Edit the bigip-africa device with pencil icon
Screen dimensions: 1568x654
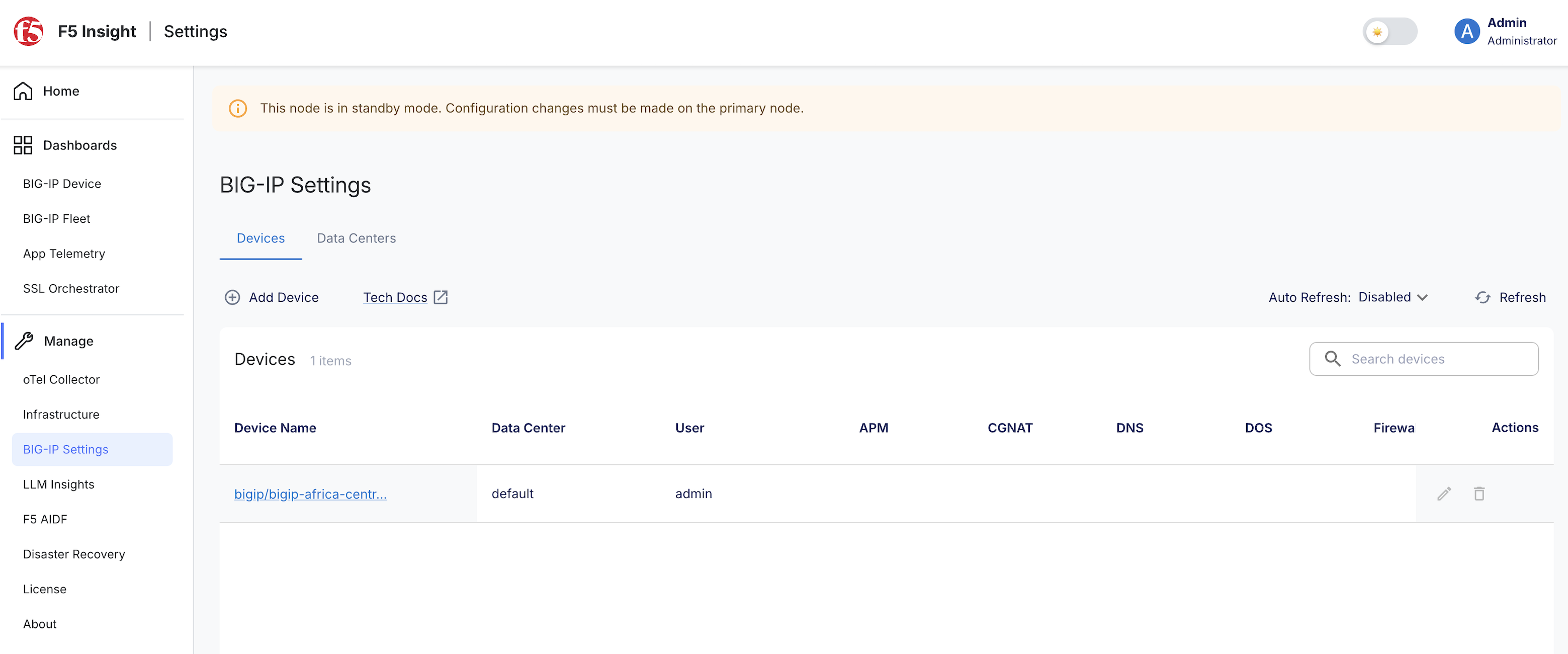coord(1444,493)
